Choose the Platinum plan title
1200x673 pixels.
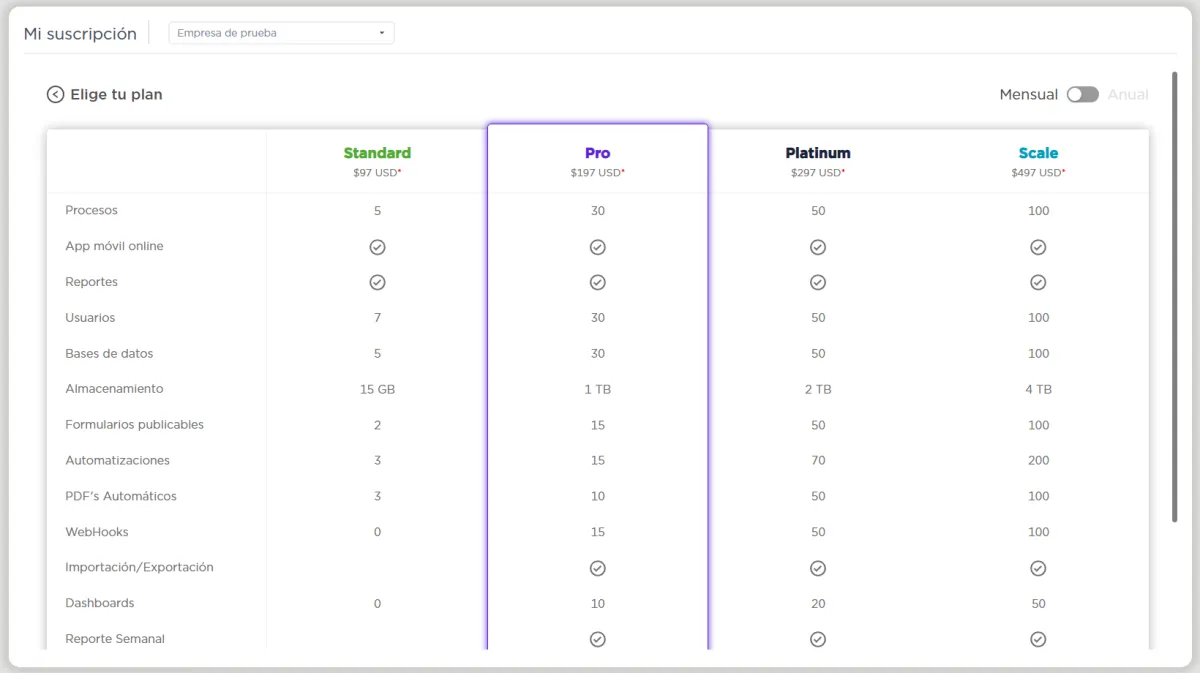[x=818, y=153]
